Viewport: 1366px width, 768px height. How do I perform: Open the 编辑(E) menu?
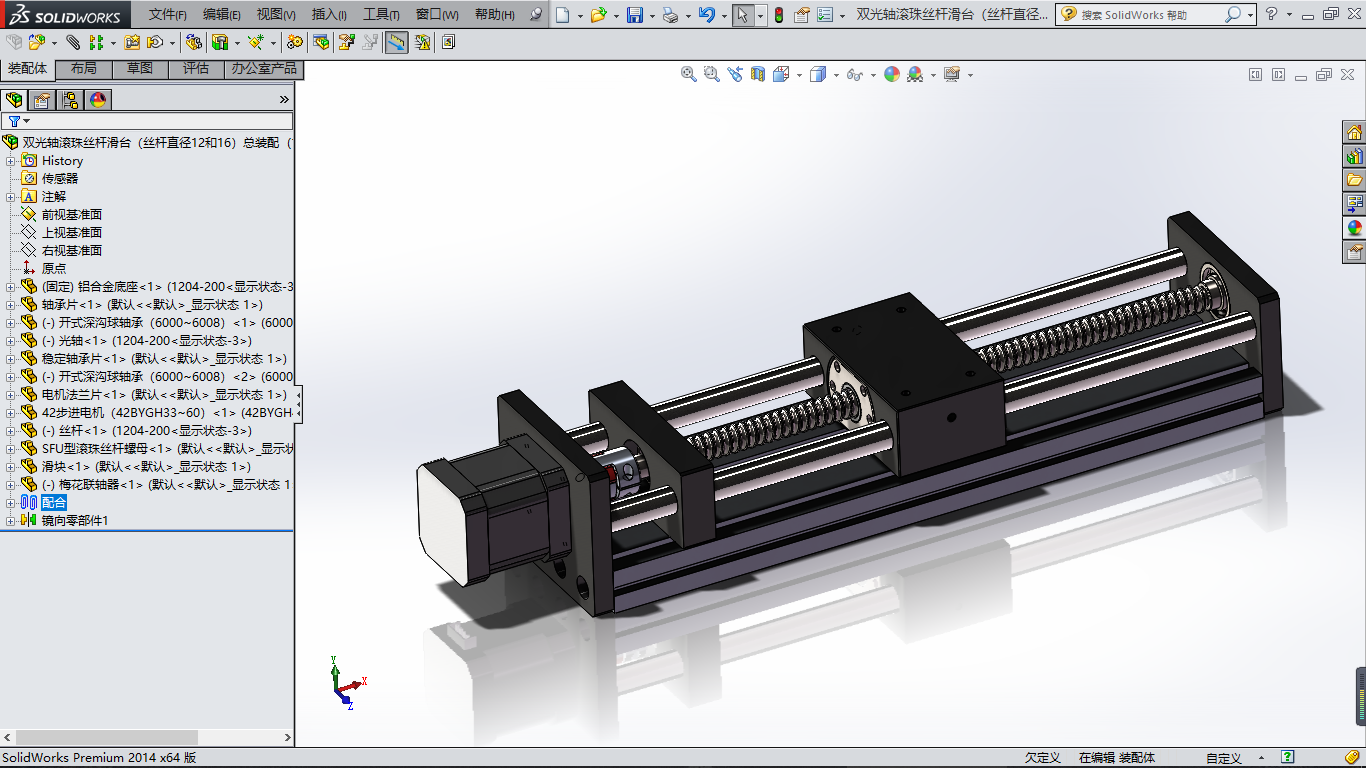pyautogui.click(x=222, y=15)
